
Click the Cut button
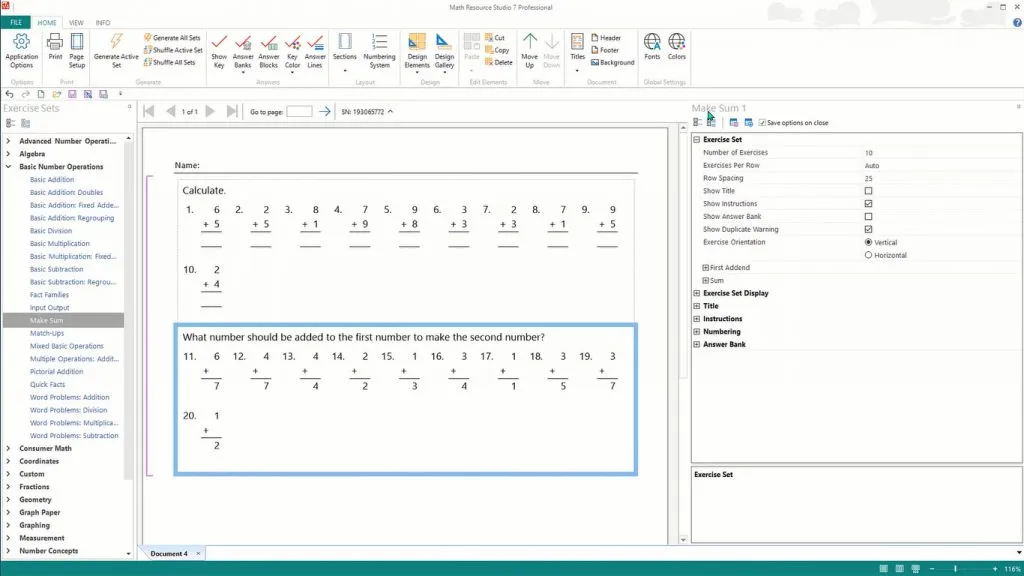click(495, 38)
